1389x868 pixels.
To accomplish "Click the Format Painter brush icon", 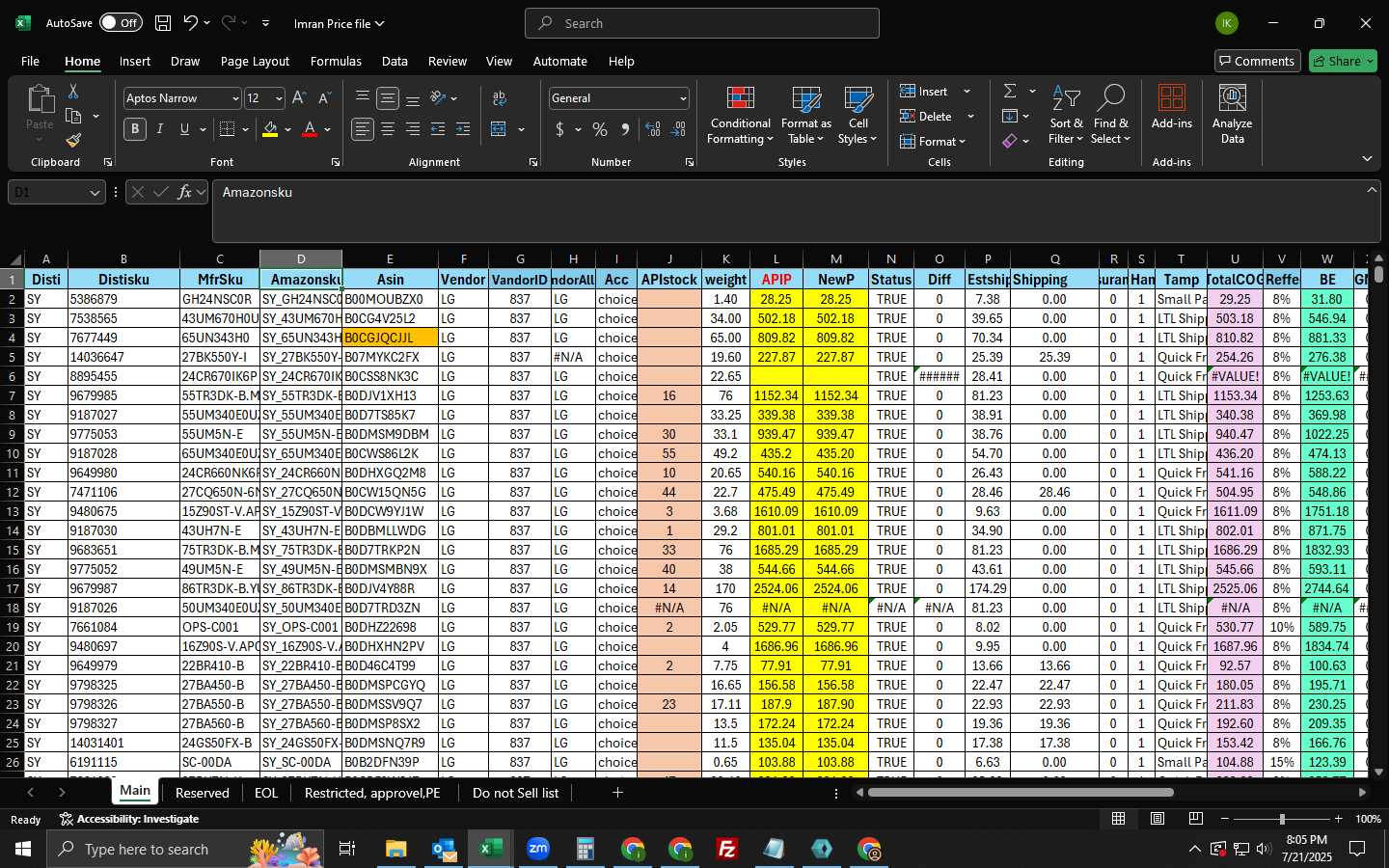I will (73, 141).
